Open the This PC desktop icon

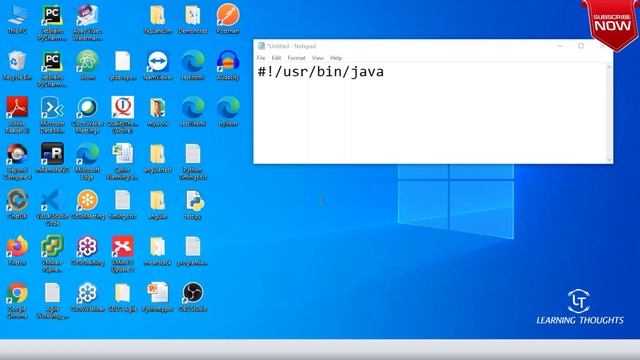pyautogui.click(x=17, y=20)
